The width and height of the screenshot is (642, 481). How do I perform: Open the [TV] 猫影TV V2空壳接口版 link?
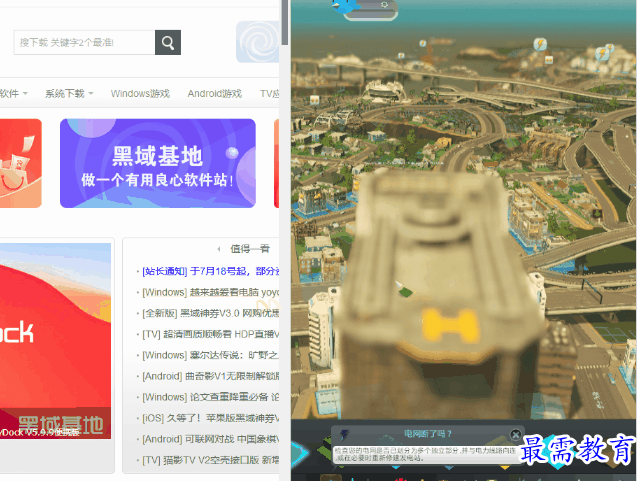click(x=210, y=460)
